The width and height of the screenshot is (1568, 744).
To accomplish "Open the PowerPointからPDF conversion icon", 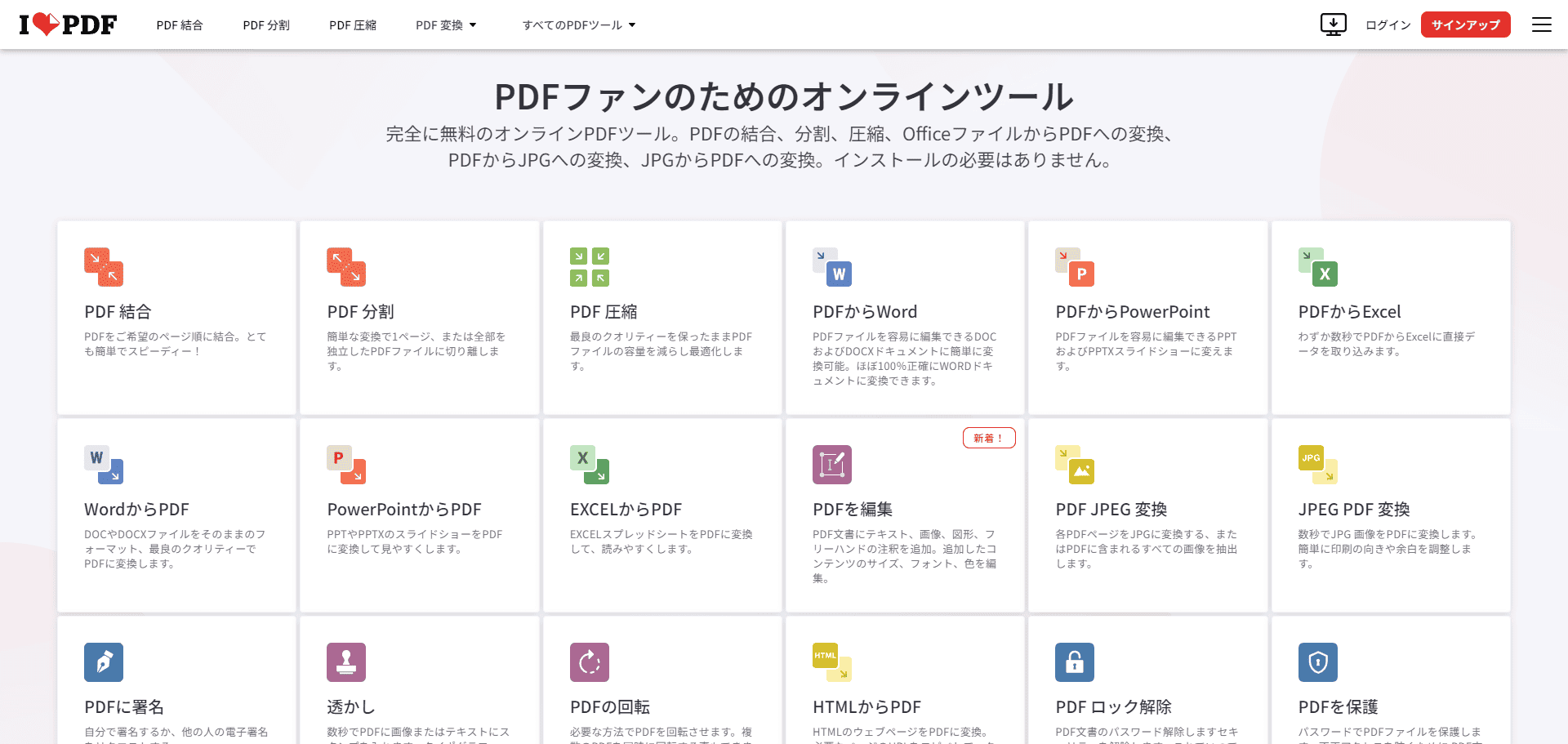I will (346, 465).
